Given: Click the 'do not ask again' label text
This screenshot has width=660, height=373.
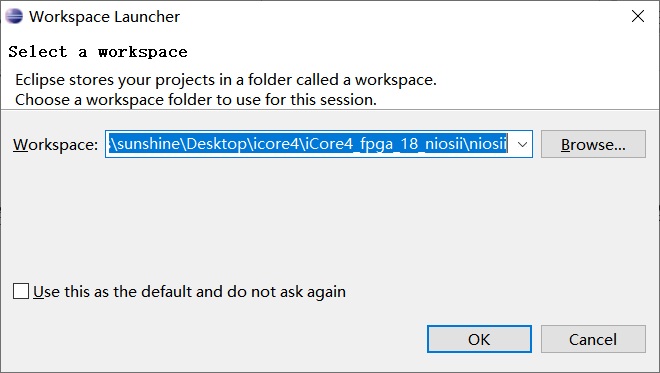Looking at the screenshot, I should [x=286, y=292].
